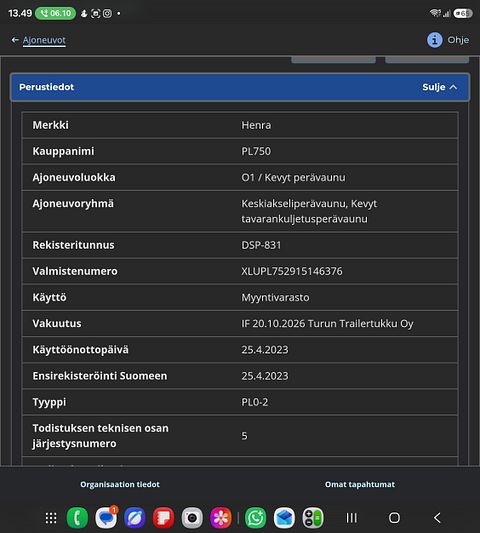Click the Merkki row label

pyautogui.click(x=50, y=125)
